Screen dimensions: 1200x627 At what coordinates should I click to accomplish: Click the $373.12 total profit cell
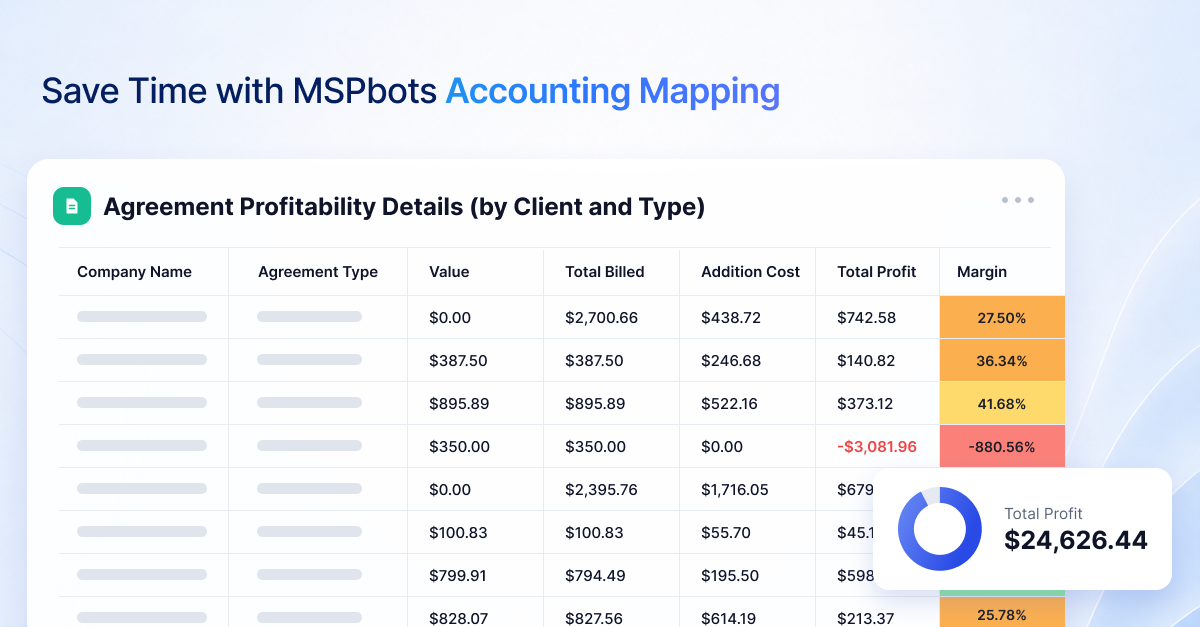[x=865, y=404]
